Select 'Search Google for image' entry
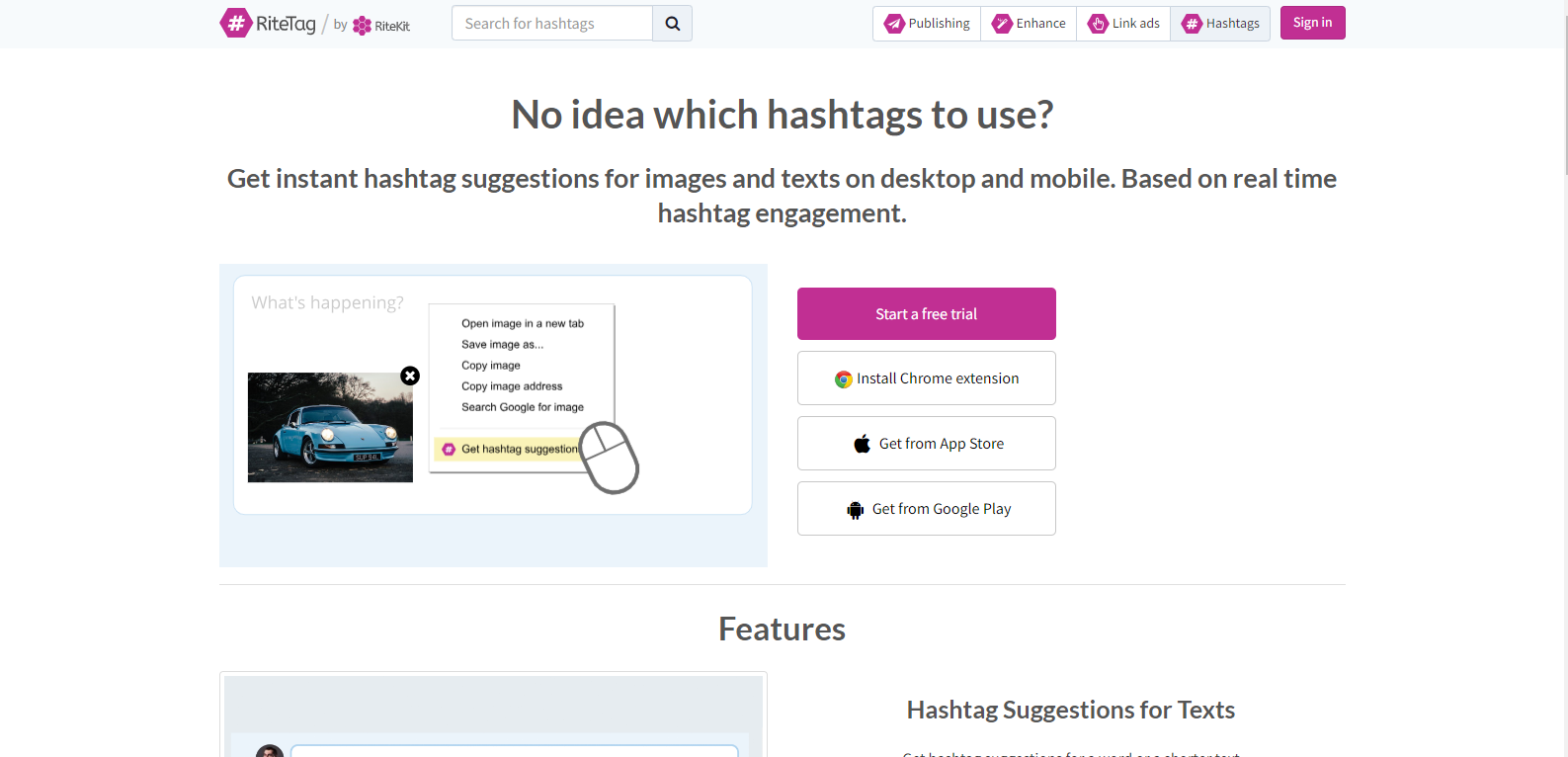Screen dimensions: 1568x757 [x=523, y=406]
